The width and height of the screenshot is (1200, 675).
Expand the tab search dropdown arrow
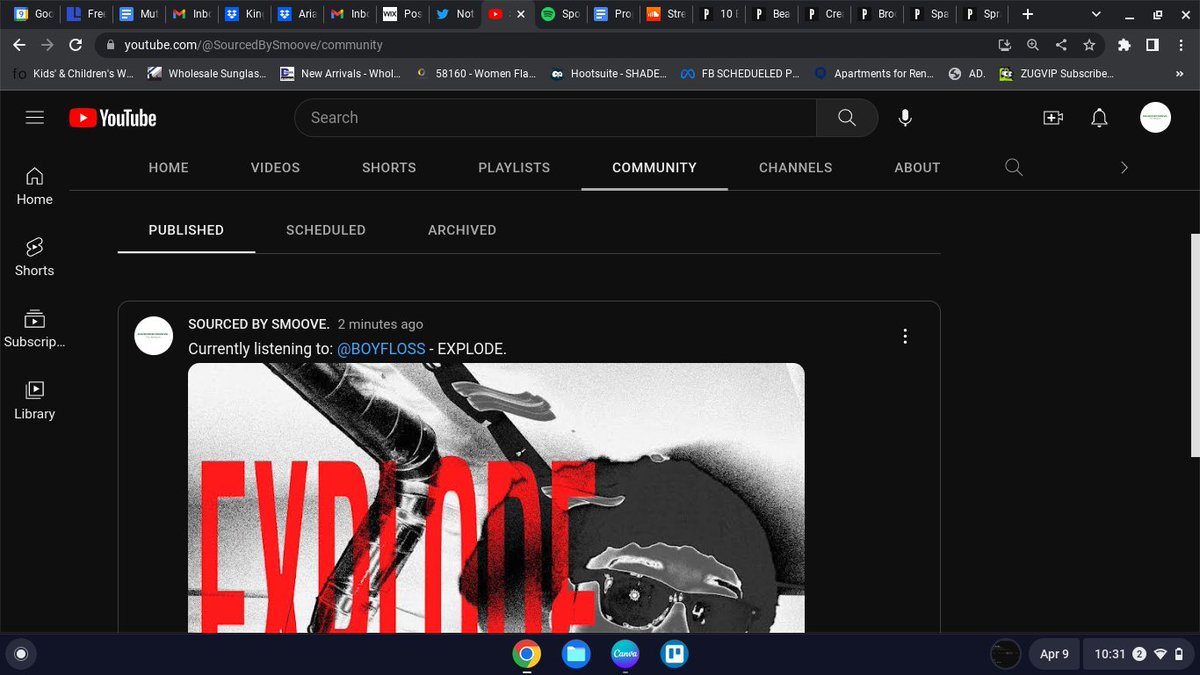coord(1096,14)
